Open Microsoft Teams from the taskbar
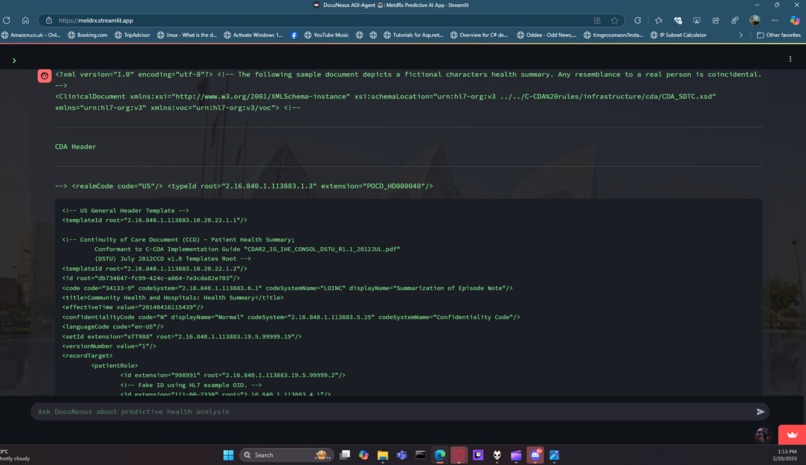806x465 pixels. click(x=401, y=455)
